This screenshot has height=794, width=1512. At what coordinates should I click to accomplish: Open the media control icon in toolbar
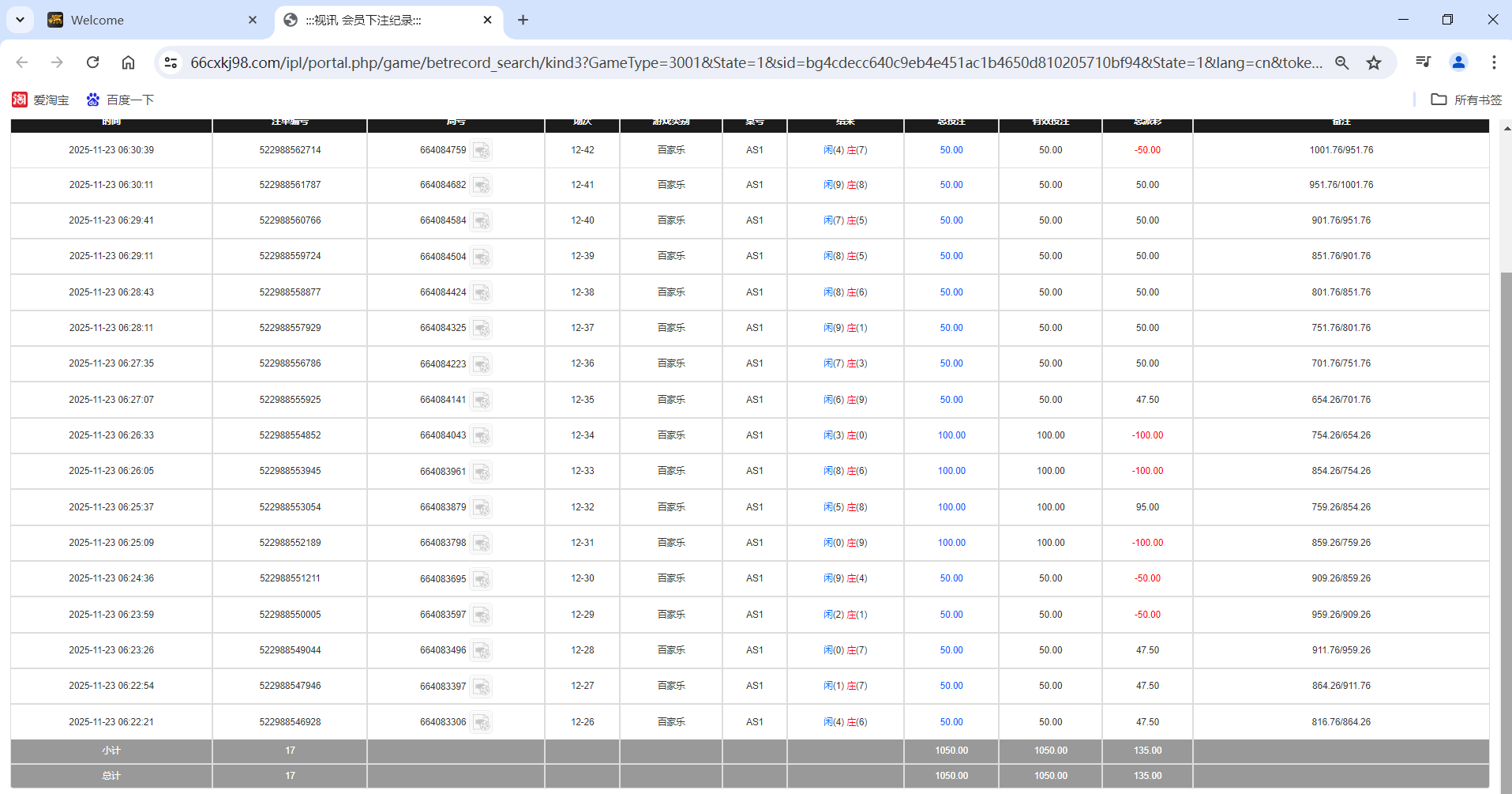click(1423, 62)
